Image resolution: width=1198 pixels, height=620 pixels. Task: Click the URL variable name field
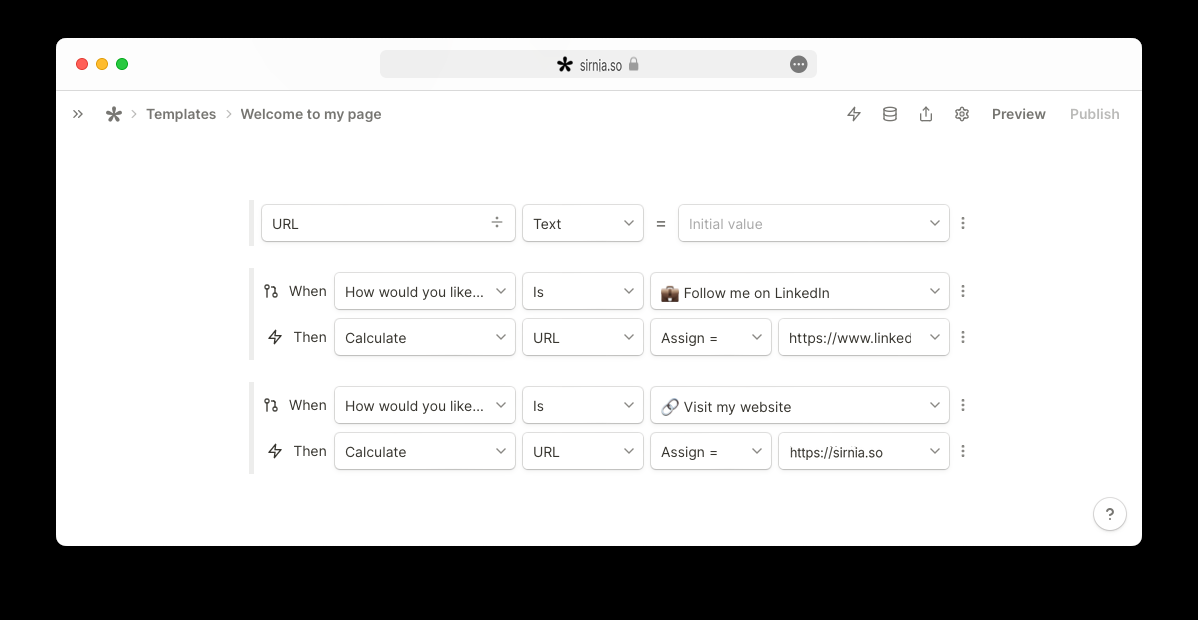point(388,223)
